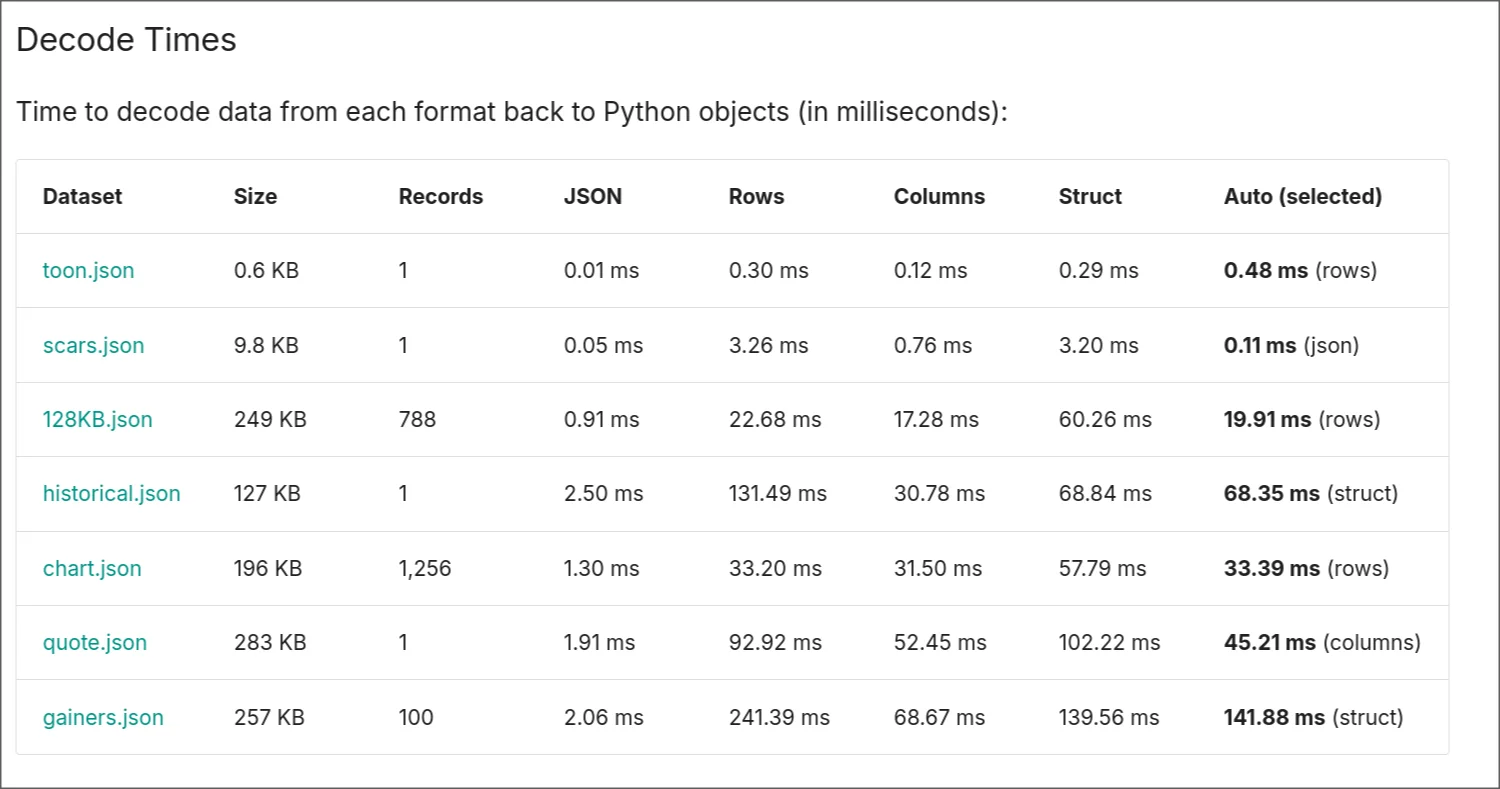
Task: Click the 45.21 ms (columns) cell
Action: point(1321,643)
